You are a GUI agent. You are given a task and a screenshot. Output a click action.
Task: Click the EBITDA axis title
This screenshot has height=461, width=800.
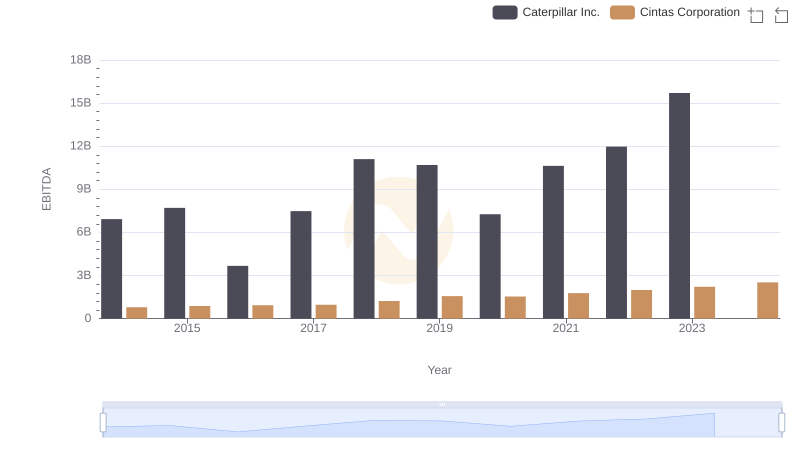pyautogui.click(x=46, y=189)
